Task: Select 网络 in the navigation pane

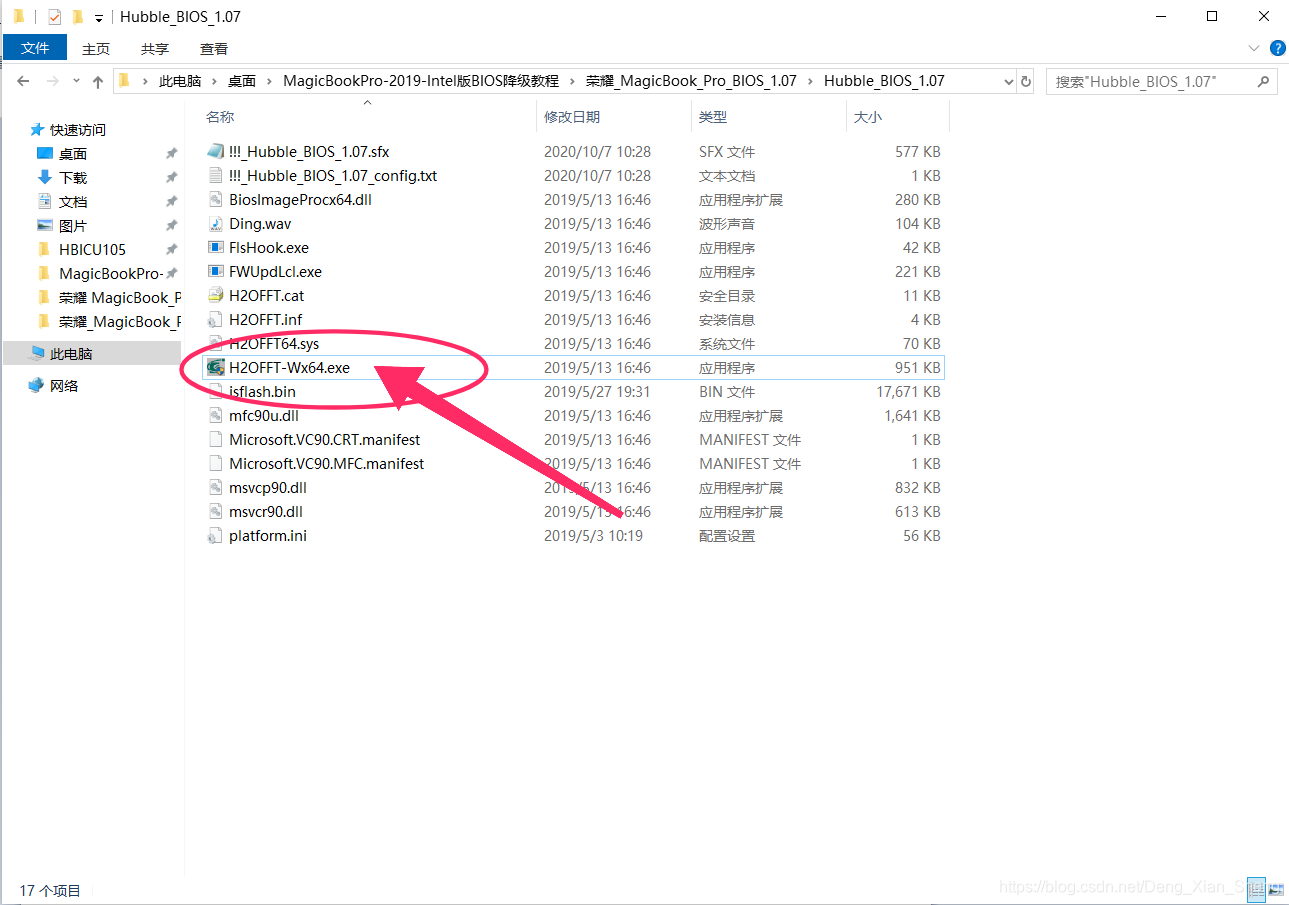Action: 64,386
